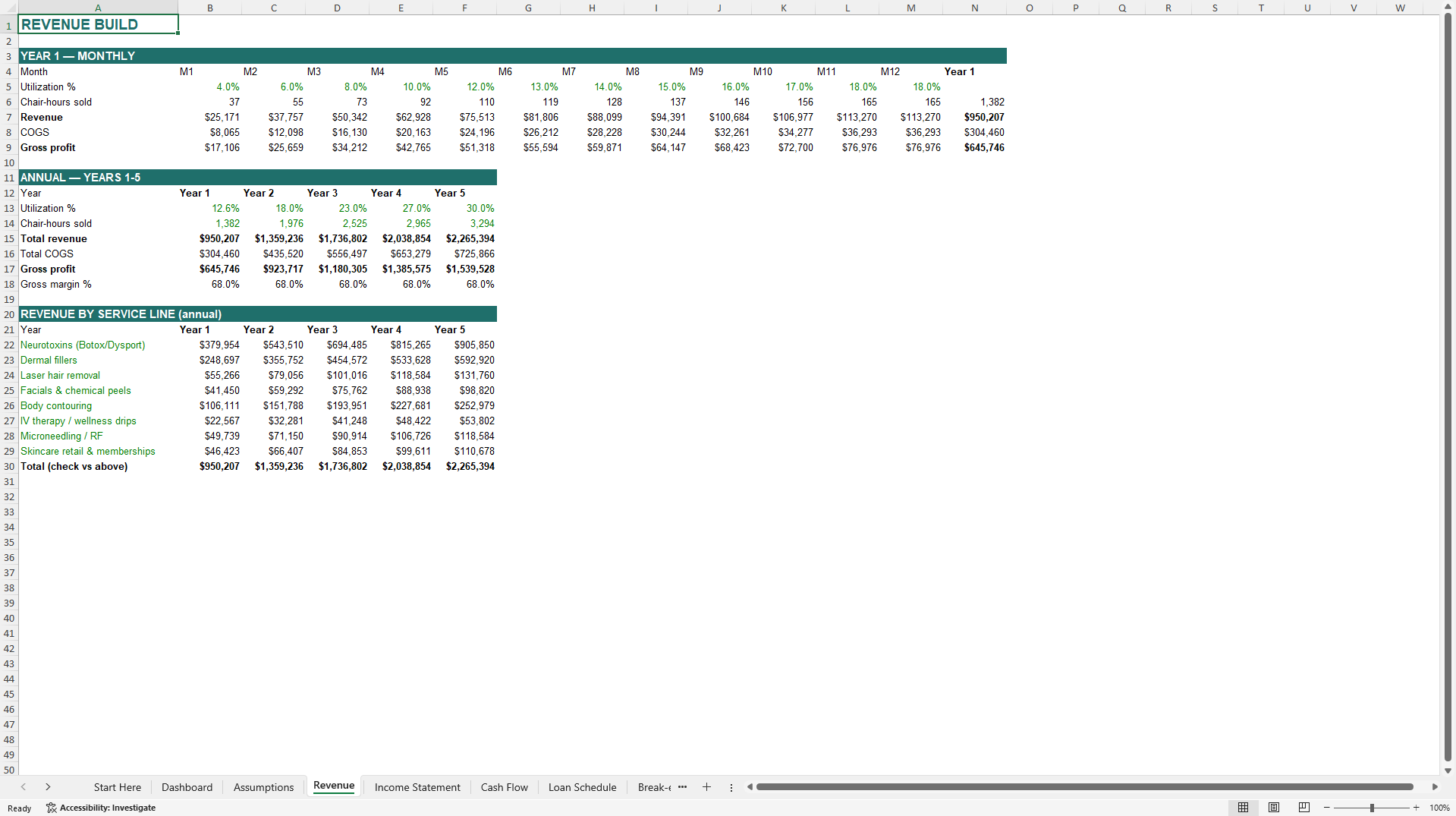The image size is (1456, 816).
Task: Click the Select All corner triangle
Action: click(x=9, y=8)
